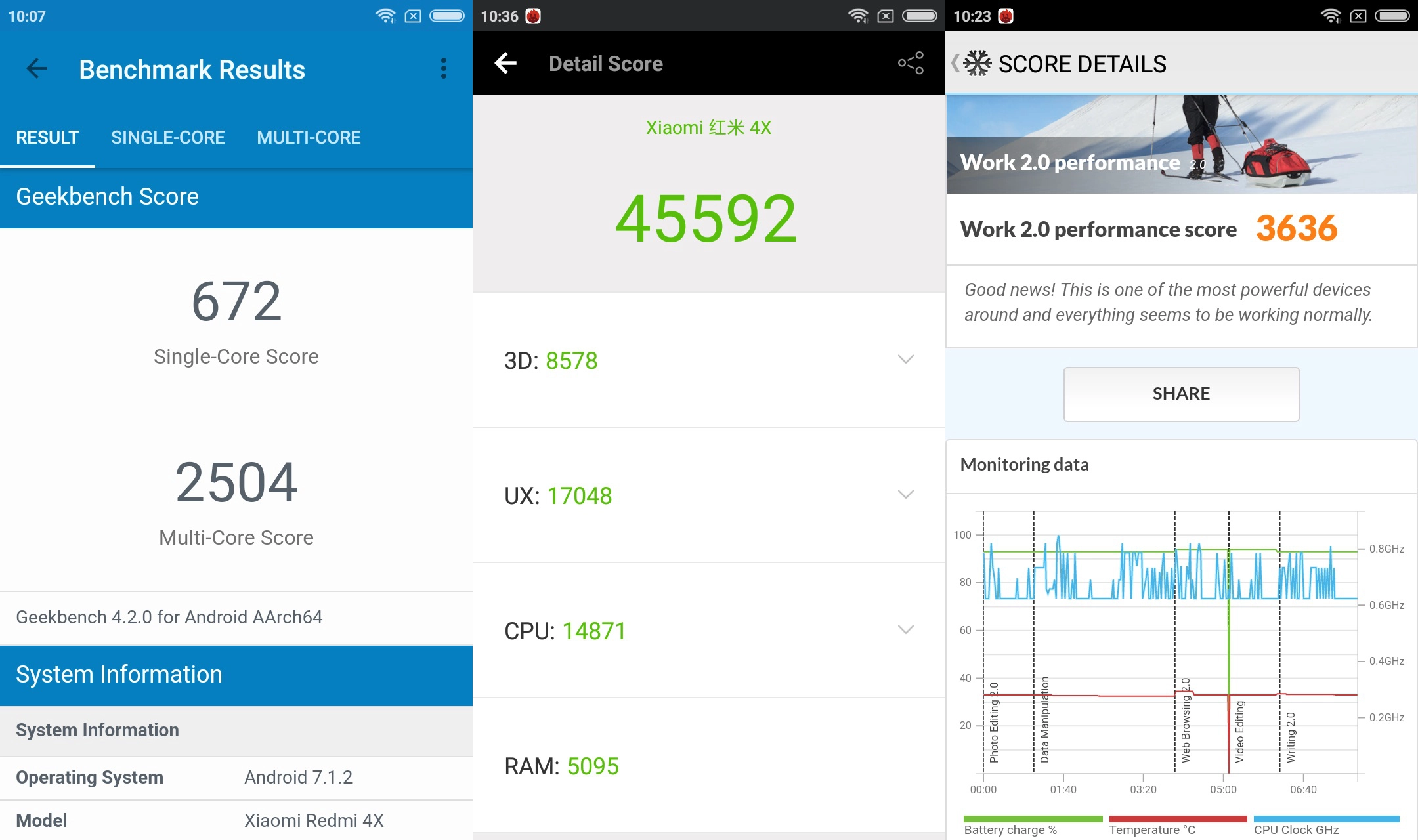Tap the Xiaomi 红米 4X device name
The height and width of the screenshot is (840, 1418).
pyautogui.click(x=708, y=127)
